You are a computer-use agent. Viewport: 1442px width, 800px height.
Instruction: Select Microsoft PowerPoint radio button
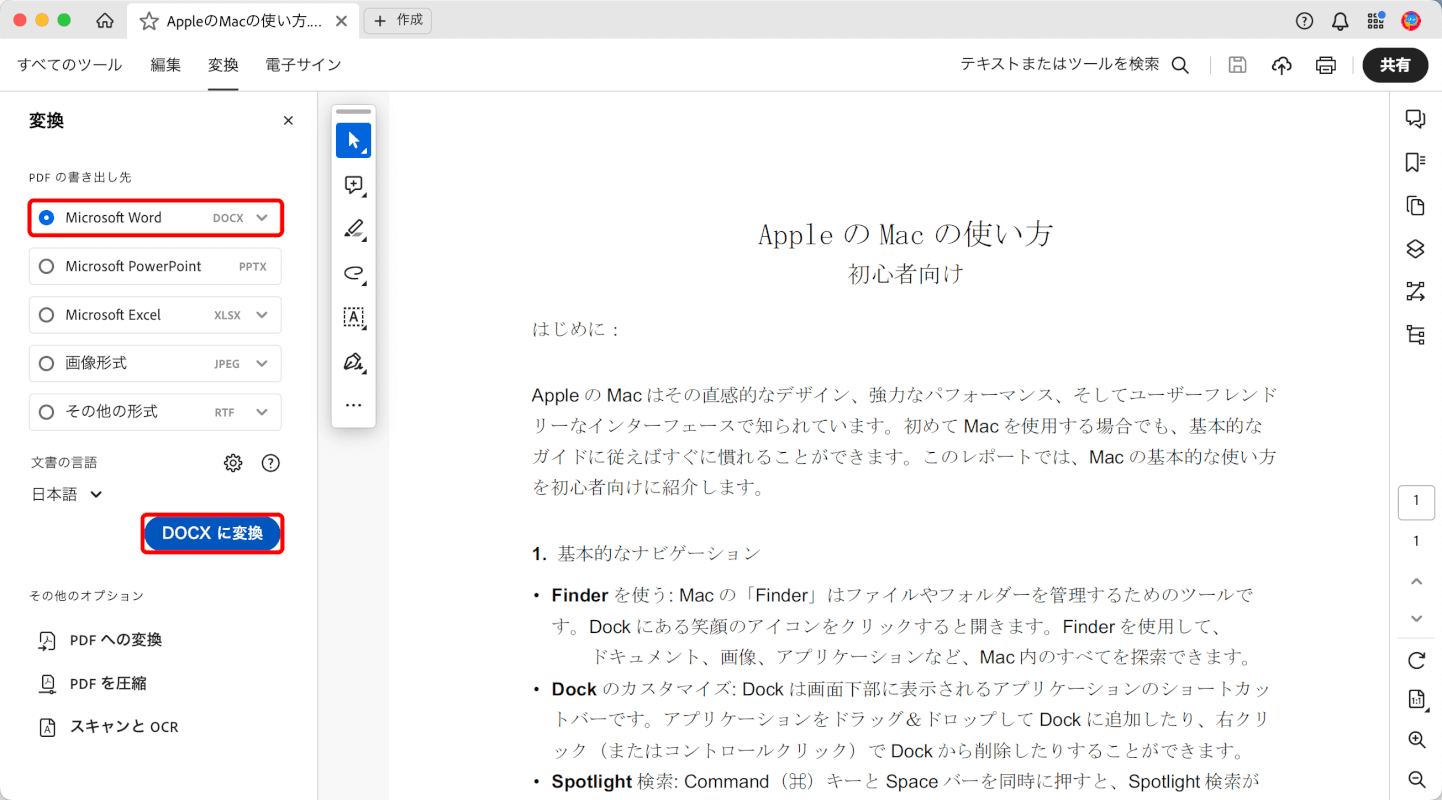point(46,267)
